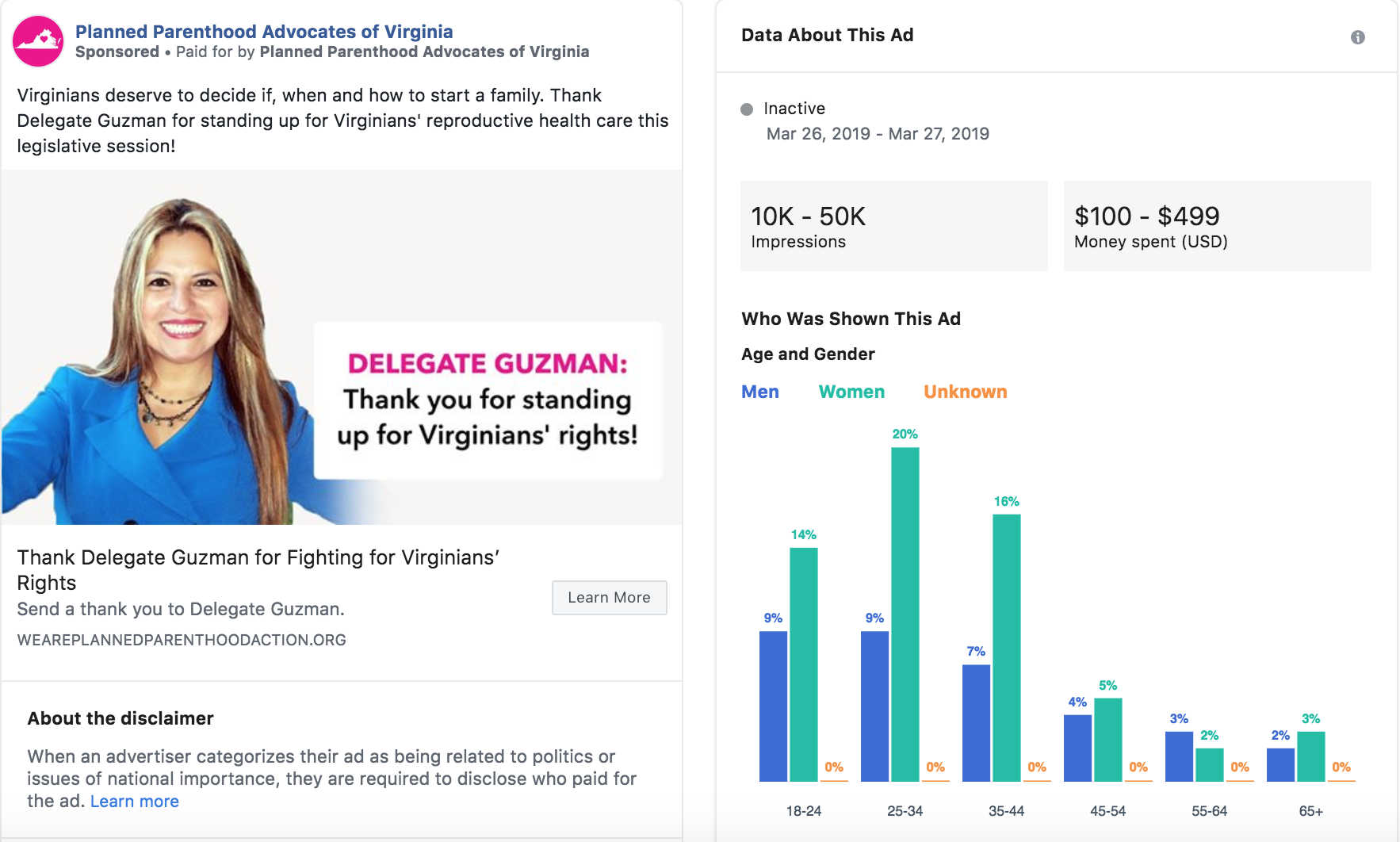
Task: Click the 35-44 age axis label
Action: coord(1006,811)
